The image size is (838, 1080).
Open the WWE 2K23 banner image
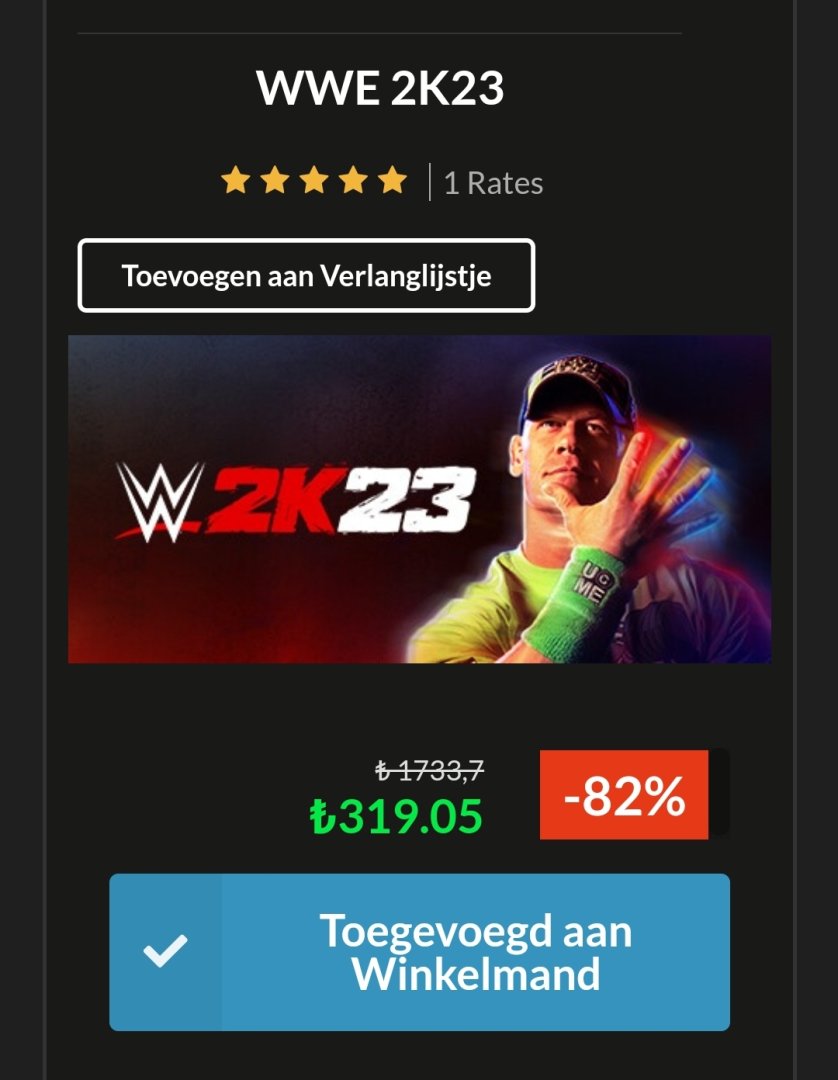tap(419, 499)
